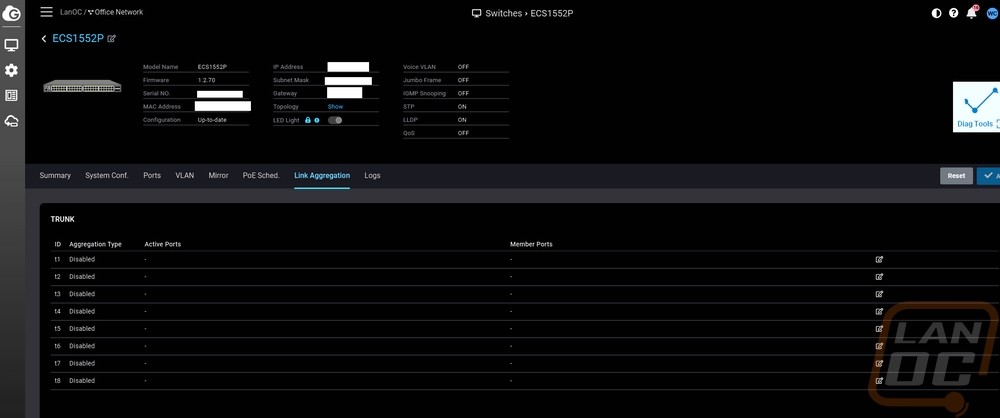
Task: Open the help question mark icon
Action: pyautogui.click(x=953, y=13)
